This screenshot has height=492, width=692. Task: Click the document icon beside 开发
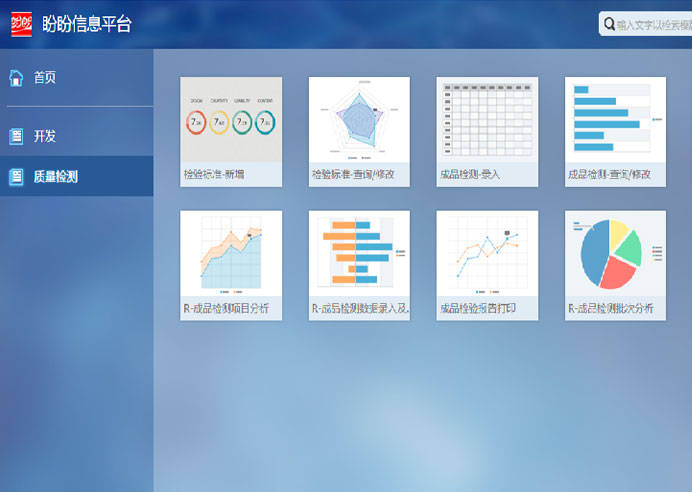coord(16,136)
